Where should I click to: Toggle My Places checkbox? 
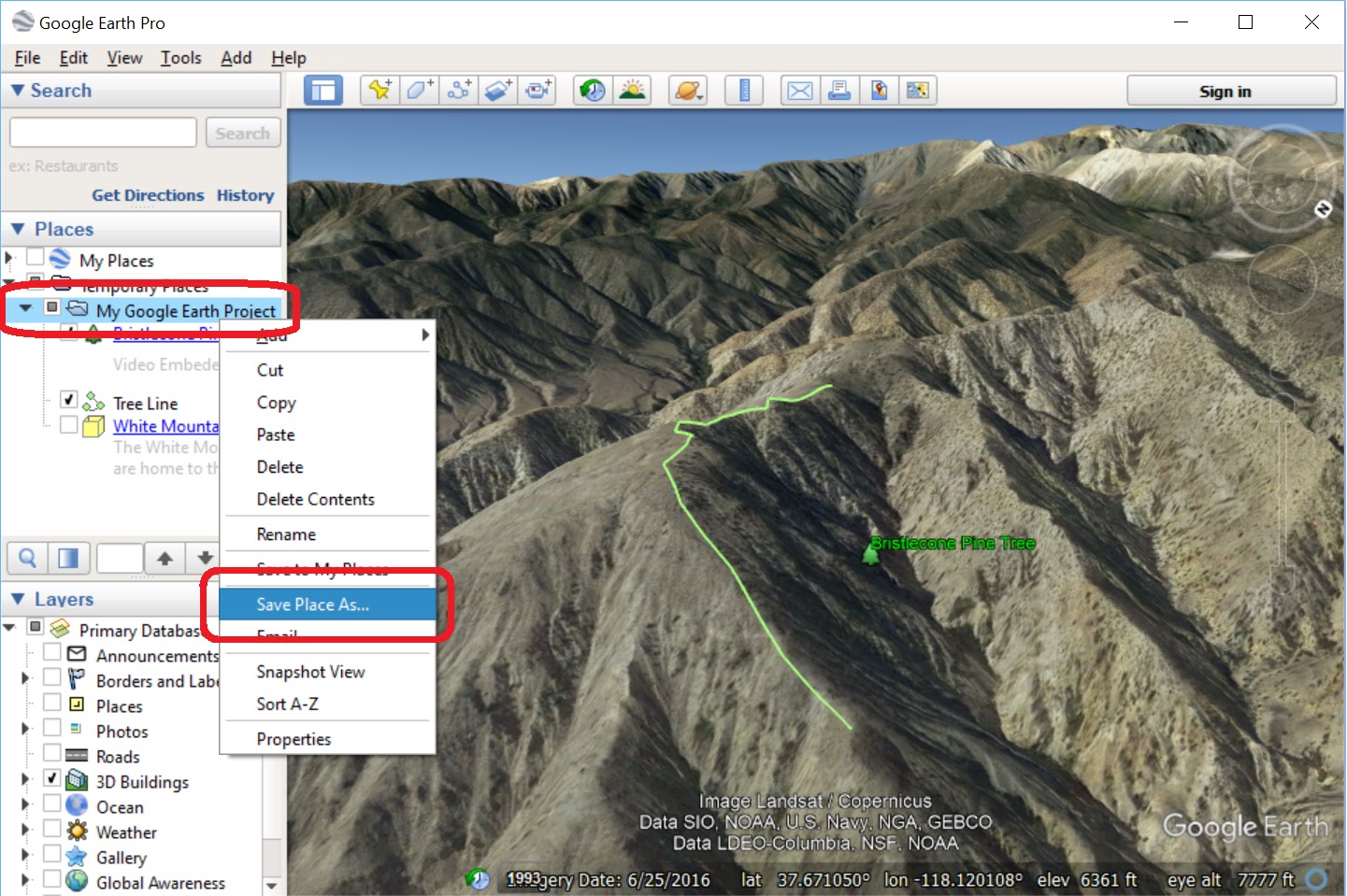click(x=35, y=256)
